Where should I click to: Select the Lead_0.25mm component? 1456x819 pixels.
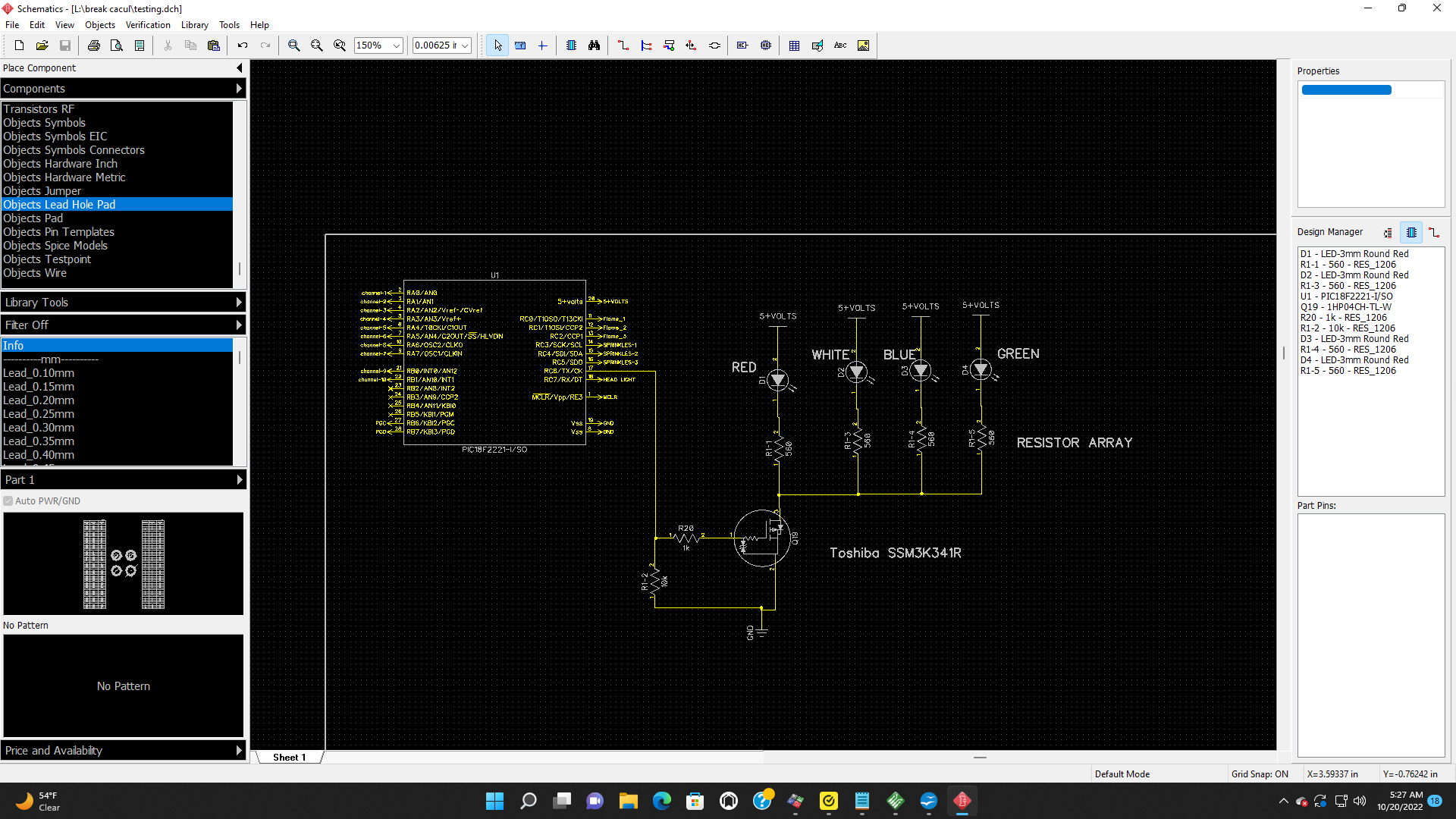point(118,414)
